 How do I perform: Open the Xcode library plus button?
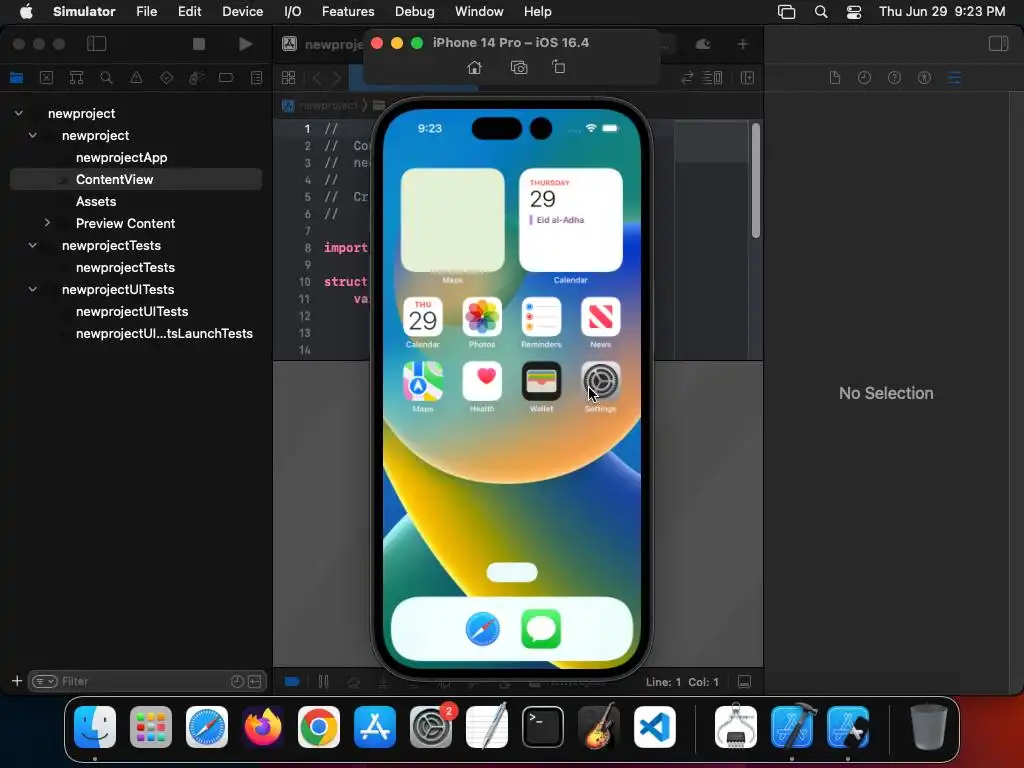pos(743,44)
